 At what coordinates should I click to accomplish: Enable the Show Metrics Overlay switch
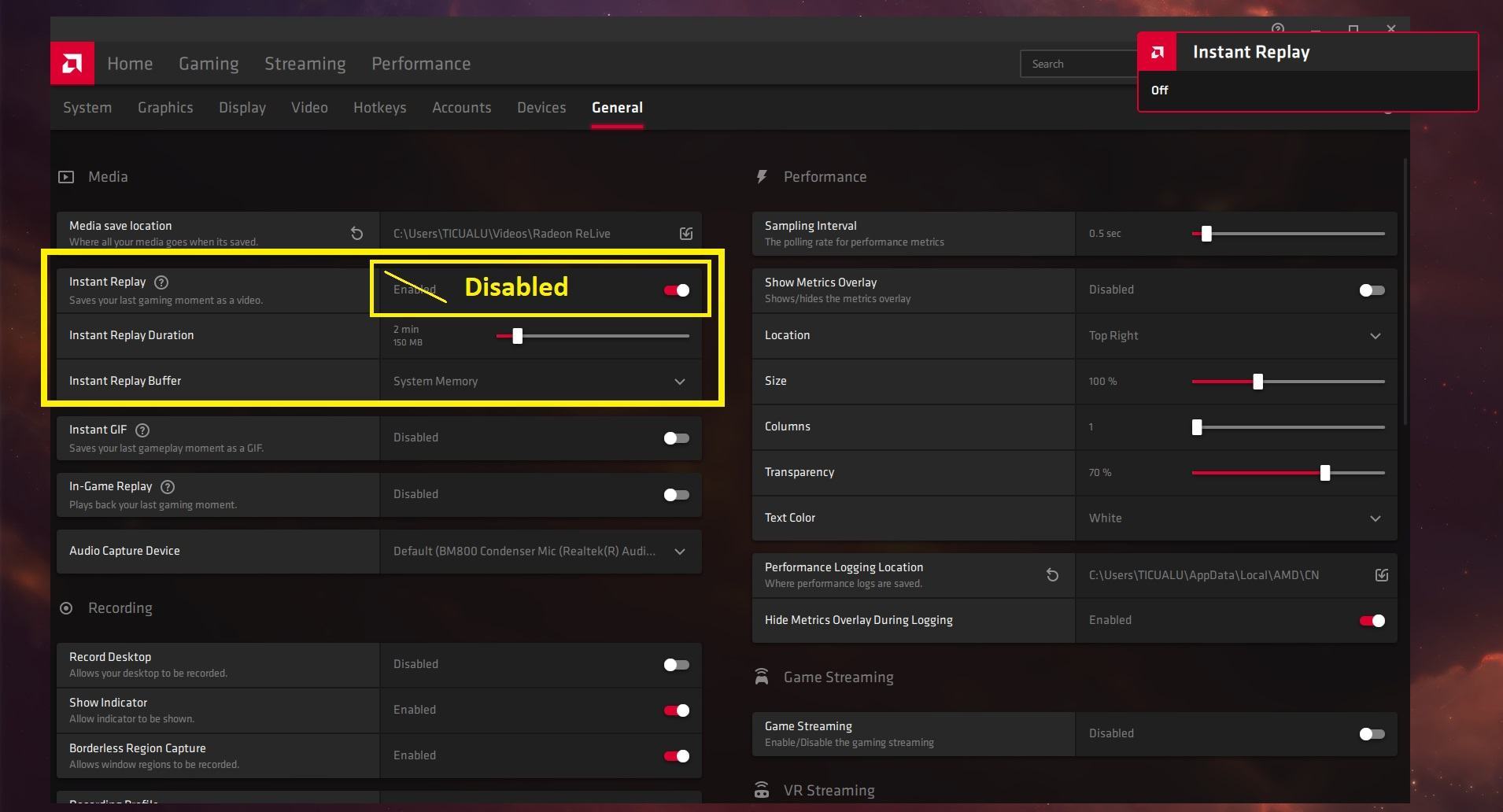(x=1372, y=290)
